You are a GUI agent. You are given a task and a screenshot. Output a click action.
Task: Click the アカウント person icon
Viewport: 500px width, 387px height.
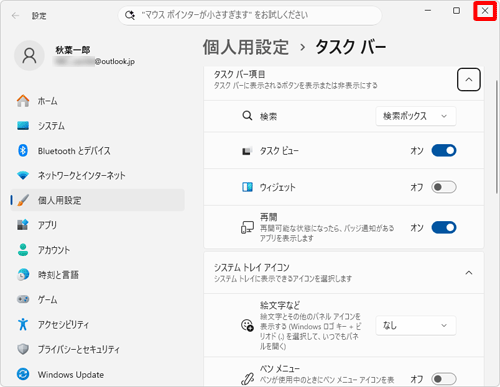tap(23, 250)
